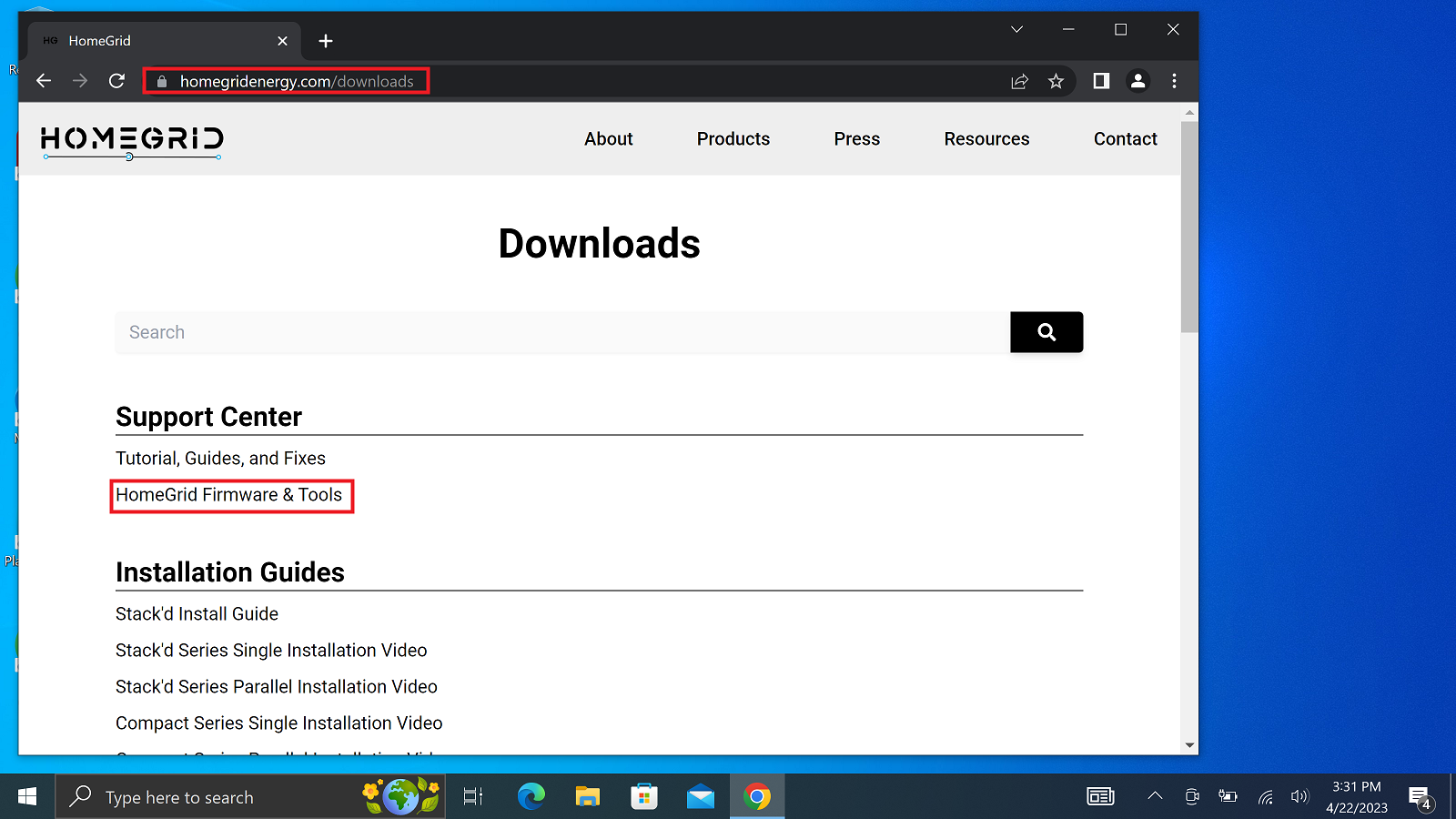Click the Installation Guides heading
1456x819 pixels.
coord(230,572)
